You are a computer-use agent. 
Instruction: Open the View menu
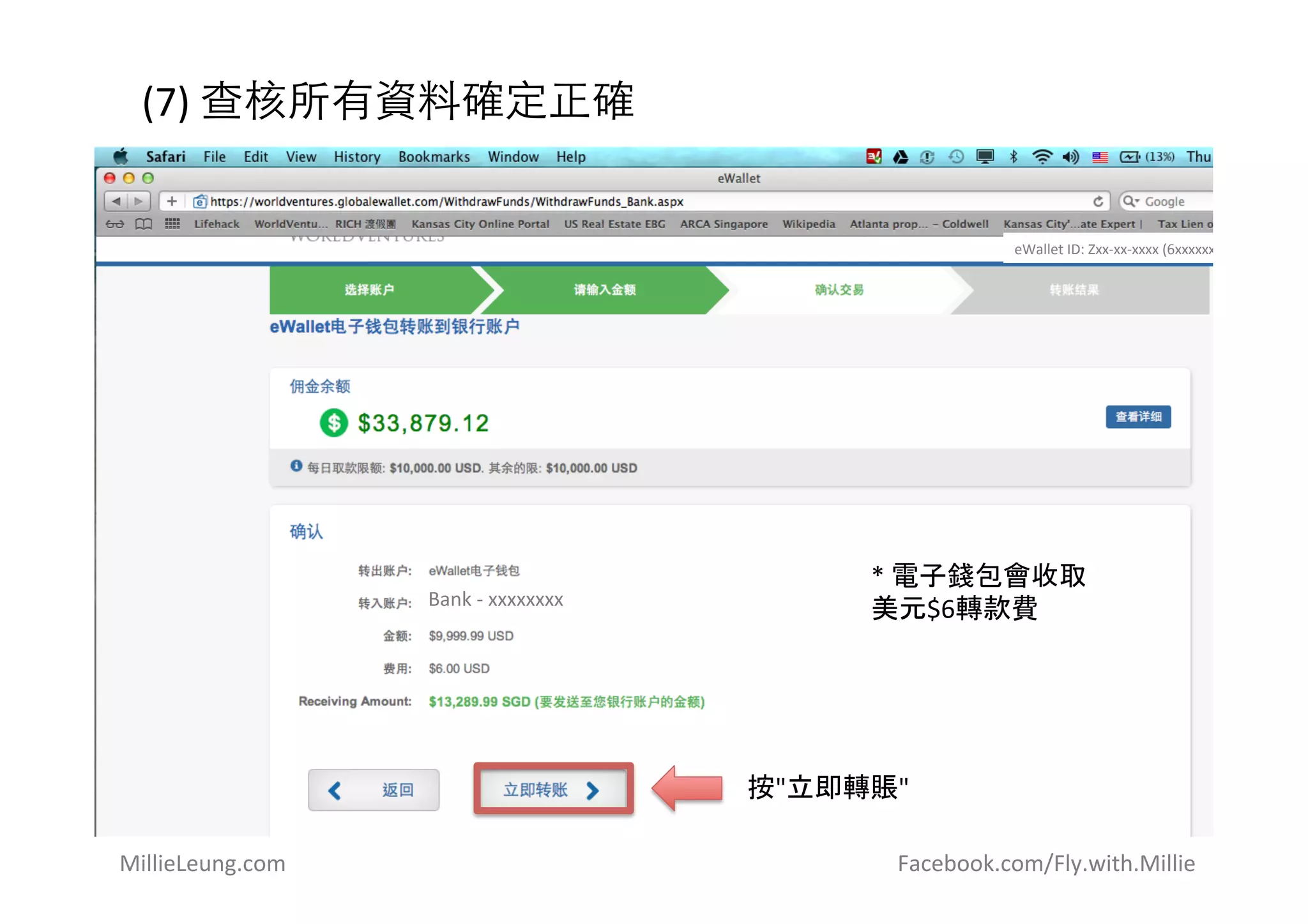pyautogui.click(x=301, y=156)
